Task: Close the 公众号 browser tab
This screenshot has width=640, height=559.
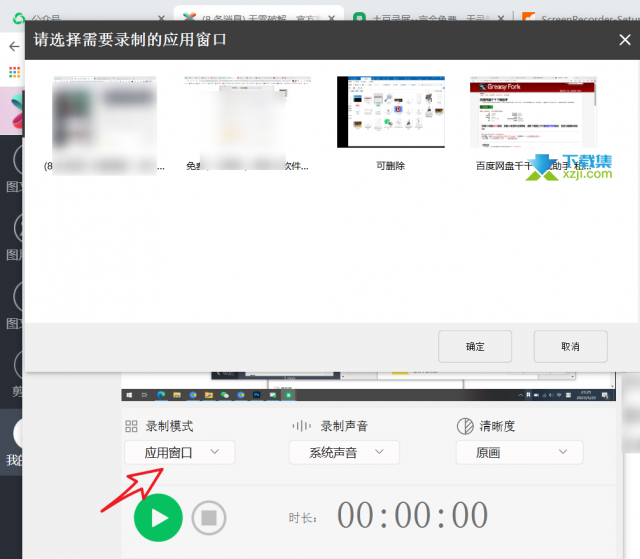Action: [x=161, y=18]
